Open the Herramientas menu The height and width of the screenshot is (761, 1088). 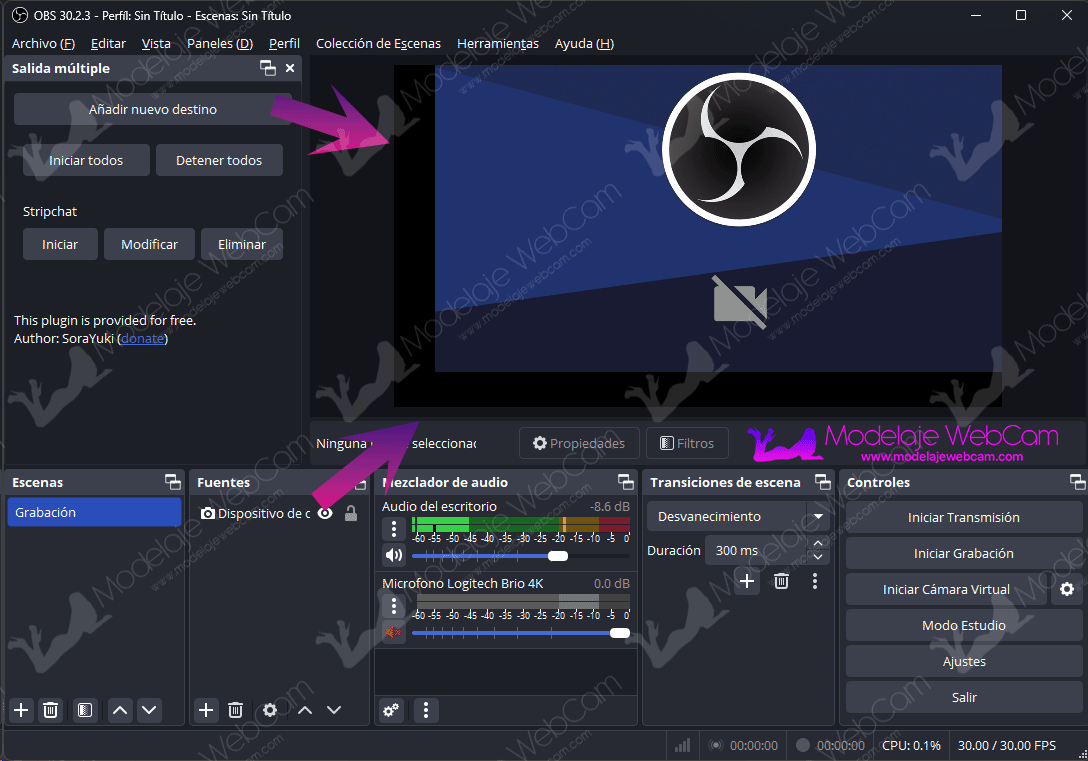(x=498, y=44)
